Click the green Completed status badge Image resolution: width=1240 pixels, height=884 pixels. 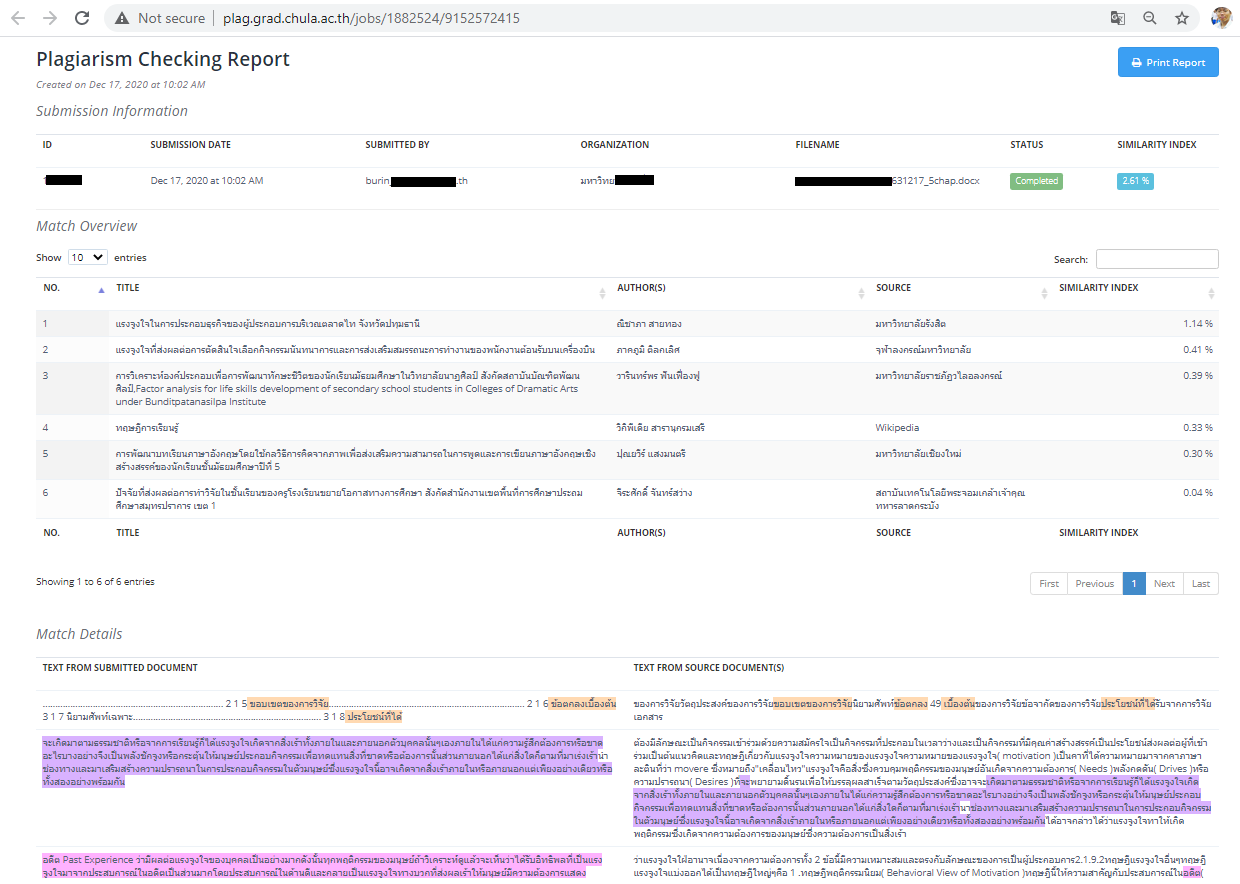tap(1036, 181)
